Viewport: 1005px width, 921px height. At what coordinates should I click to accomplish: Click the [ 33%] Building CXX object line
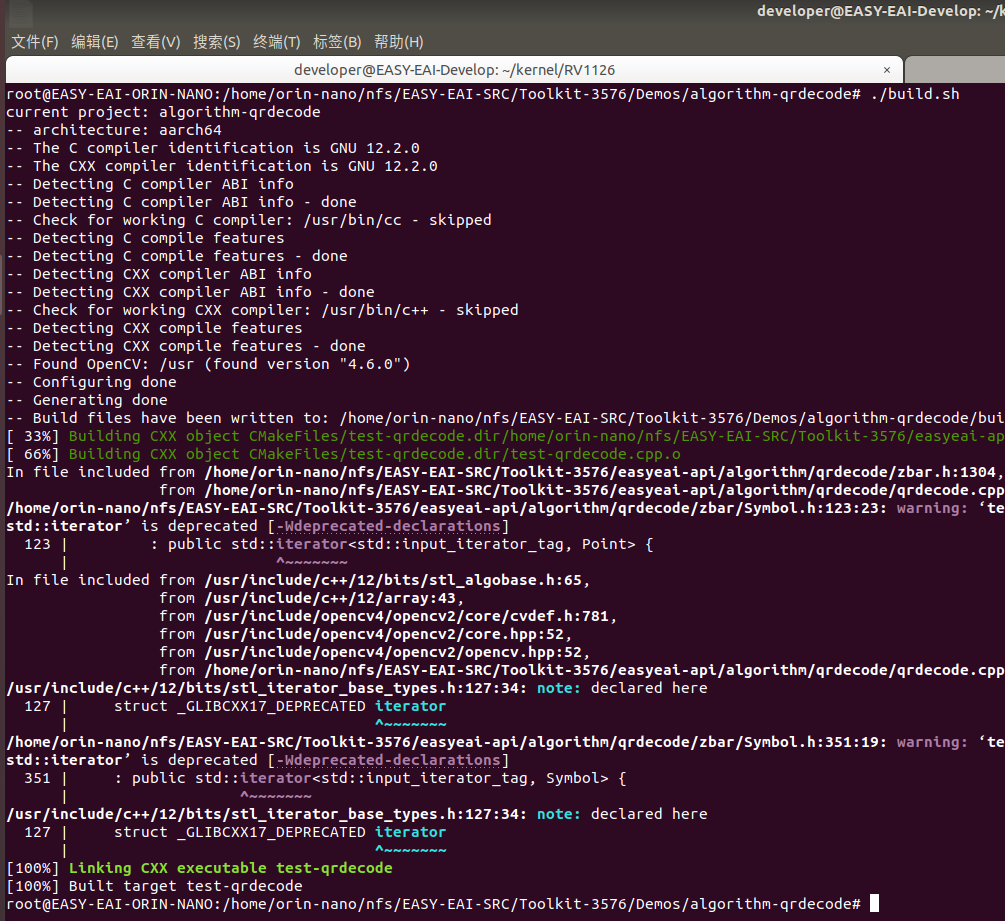(506, 436)
